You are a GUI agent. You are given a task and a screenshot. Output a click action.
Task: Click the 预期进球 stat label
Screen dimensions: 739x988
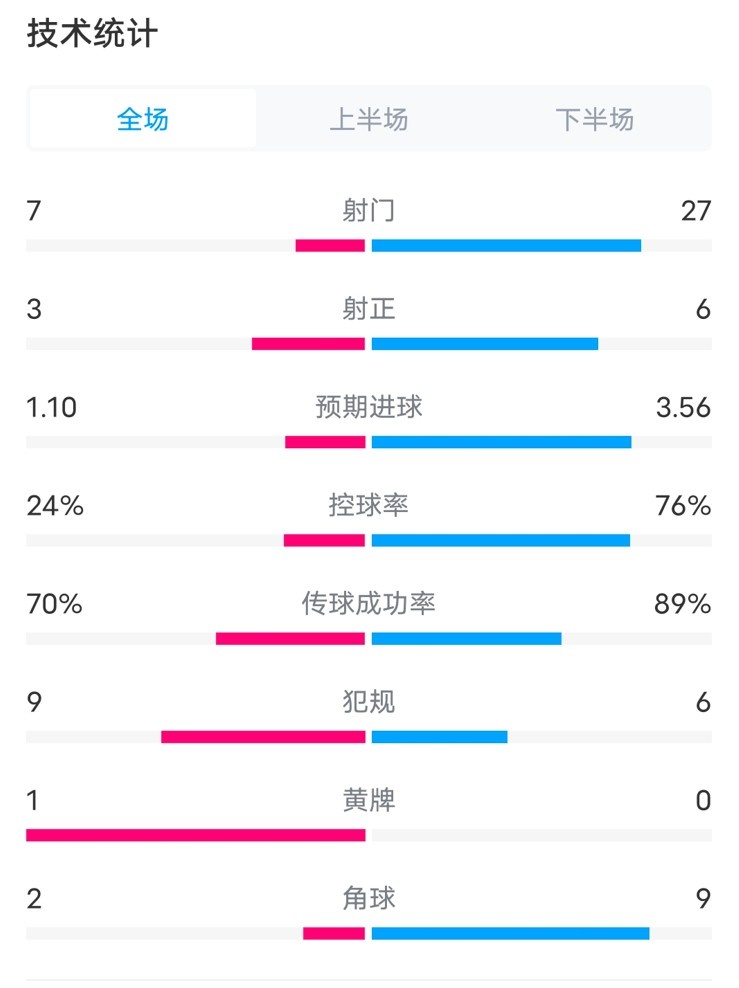[369, 407]
